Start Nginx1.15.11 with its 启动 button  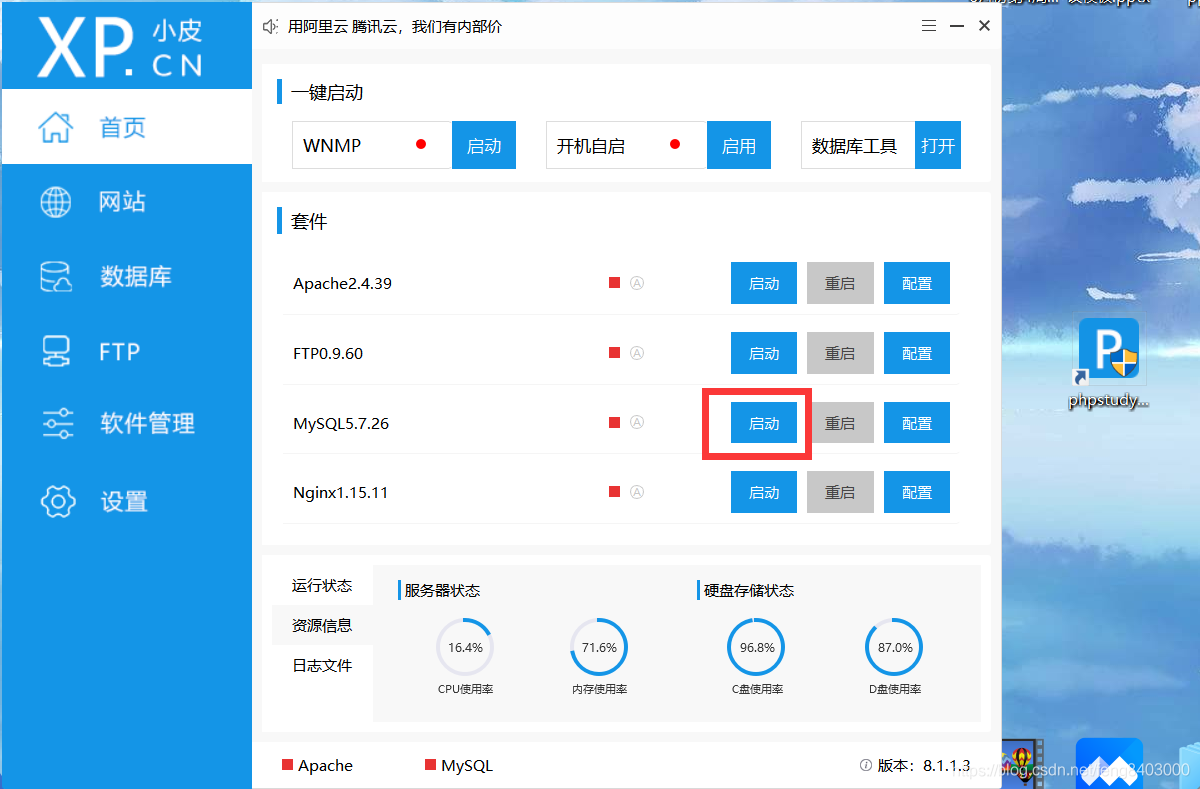(x=764, y=492)
